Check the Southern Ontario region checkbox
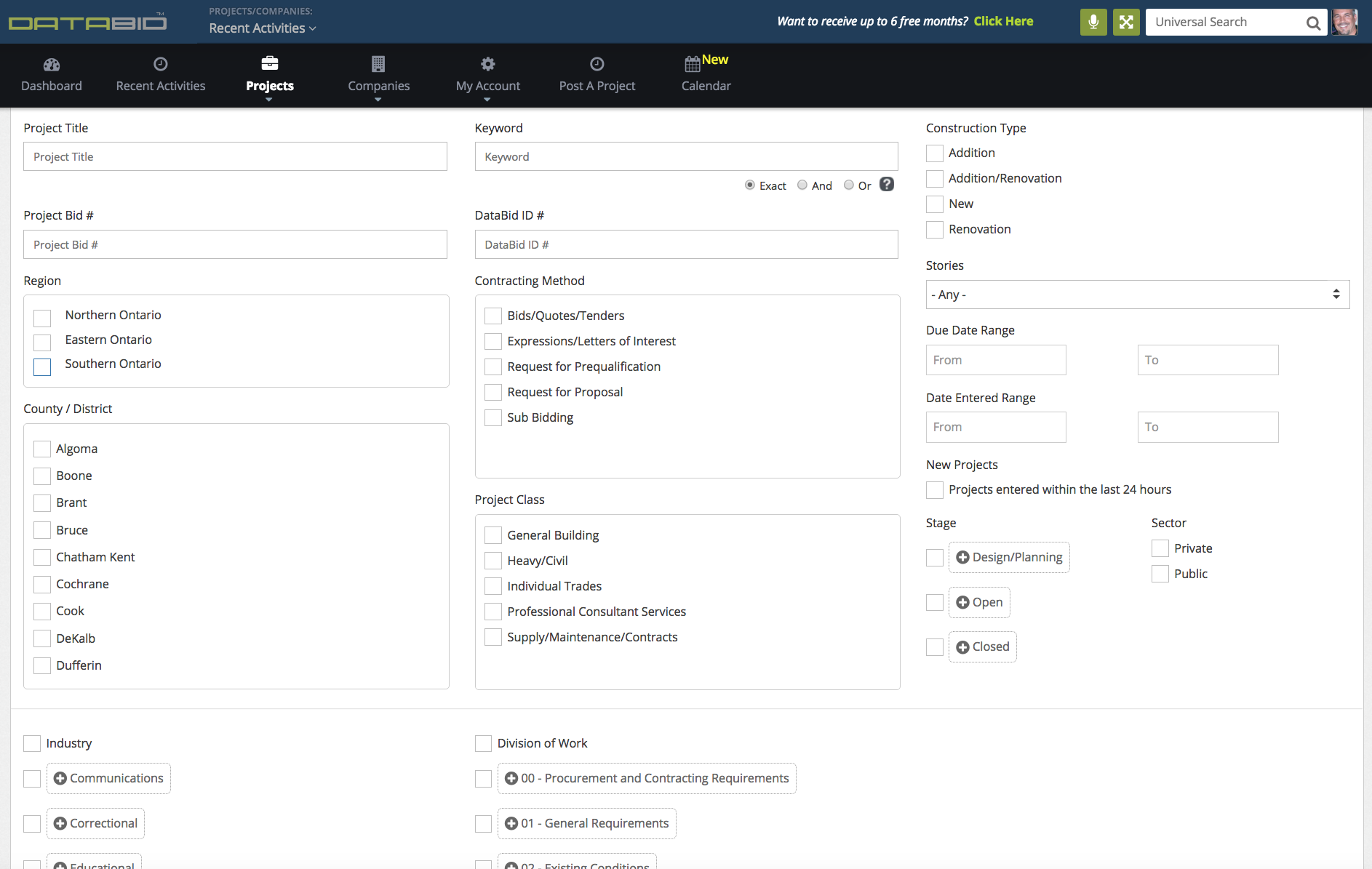Viewport: 1372px width, 869px height. (41, 367)
